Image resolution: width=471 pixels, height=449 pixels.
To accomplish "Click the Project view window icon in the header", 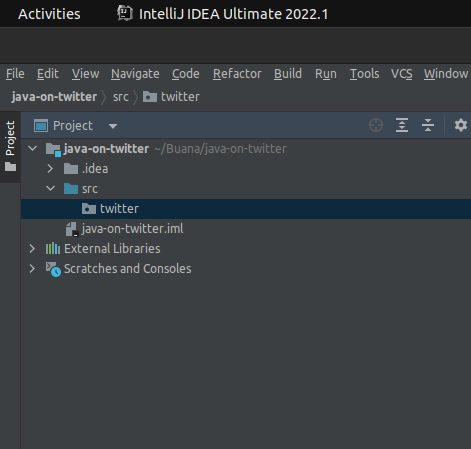I will 41,126.
